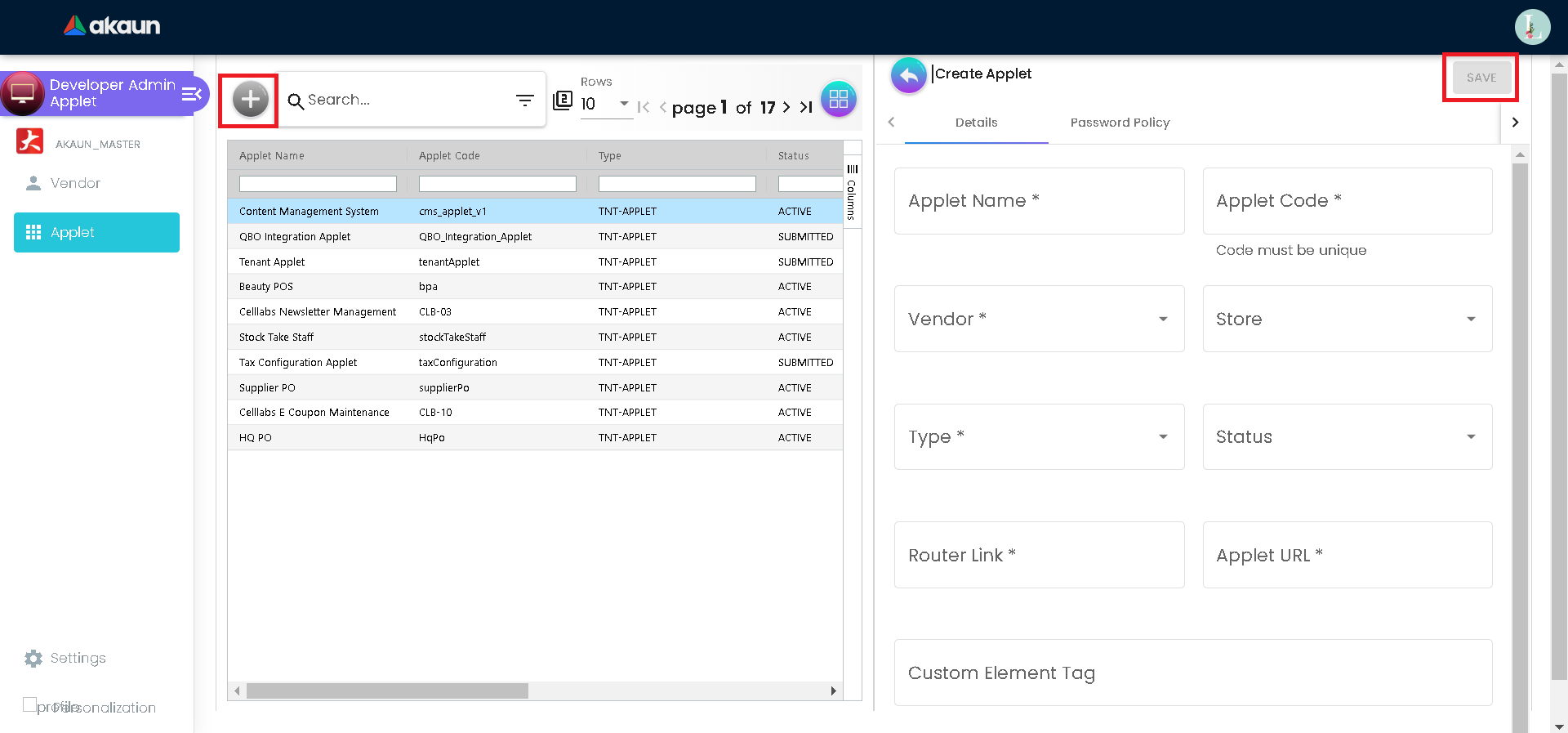Open the user profile avatar

click(1532, 27)
